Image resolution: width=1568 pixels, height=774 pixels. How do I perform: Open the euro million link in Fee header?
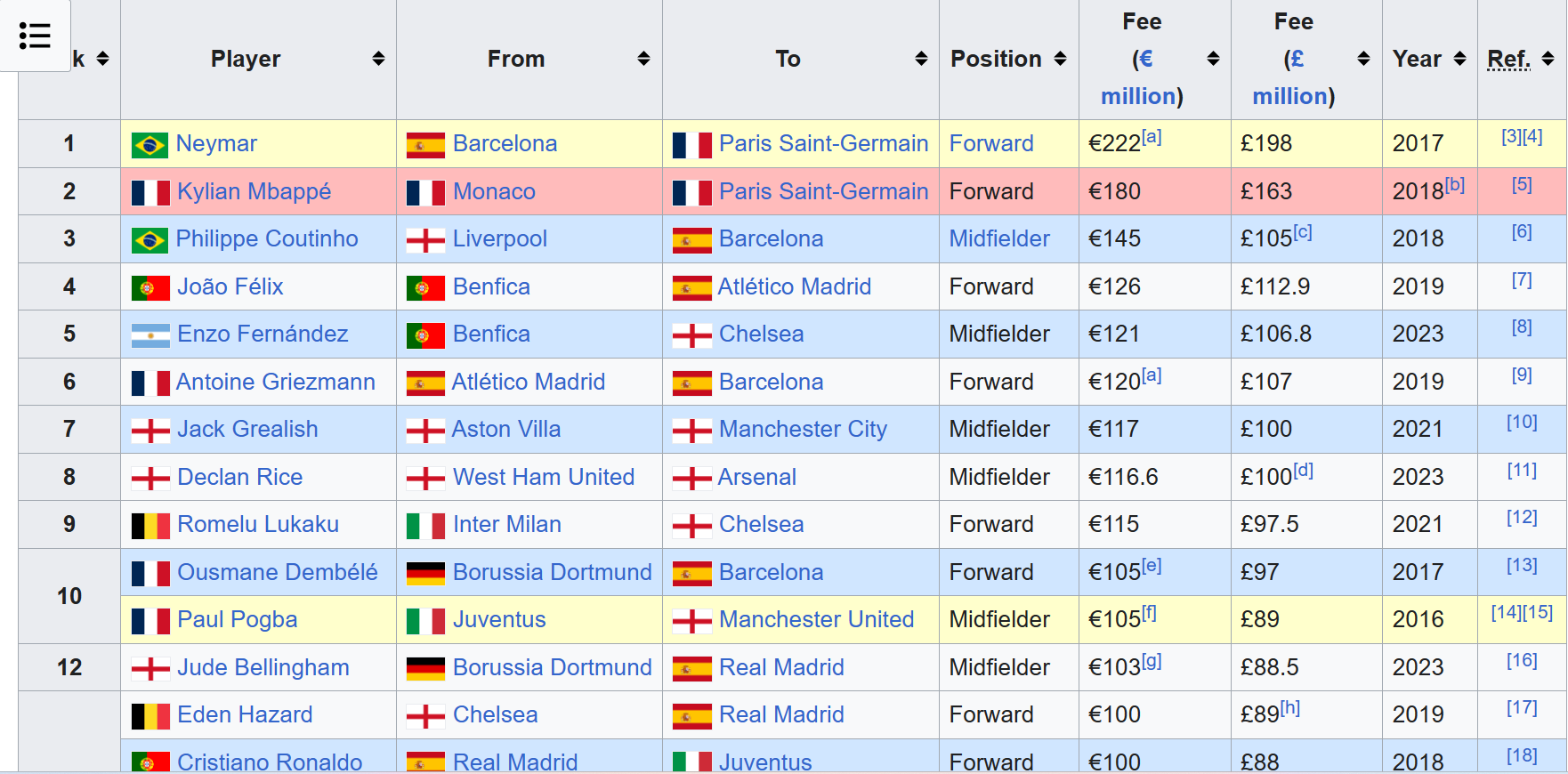coord(1138,78)
